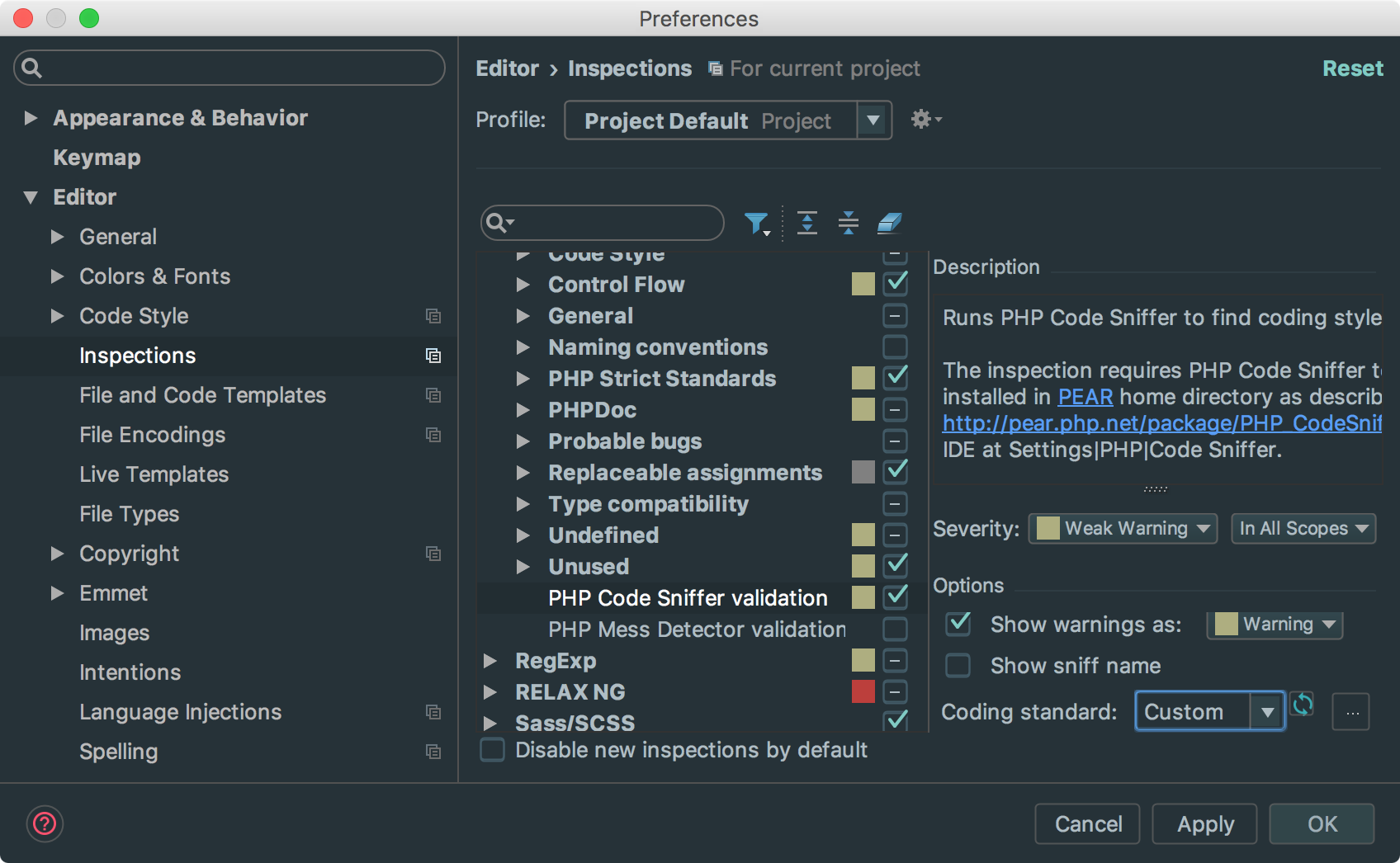This screenshot has width=1400, height=863.
Task: Enable PHP Mess Detector validation checkbox
Action: (895, 630)
